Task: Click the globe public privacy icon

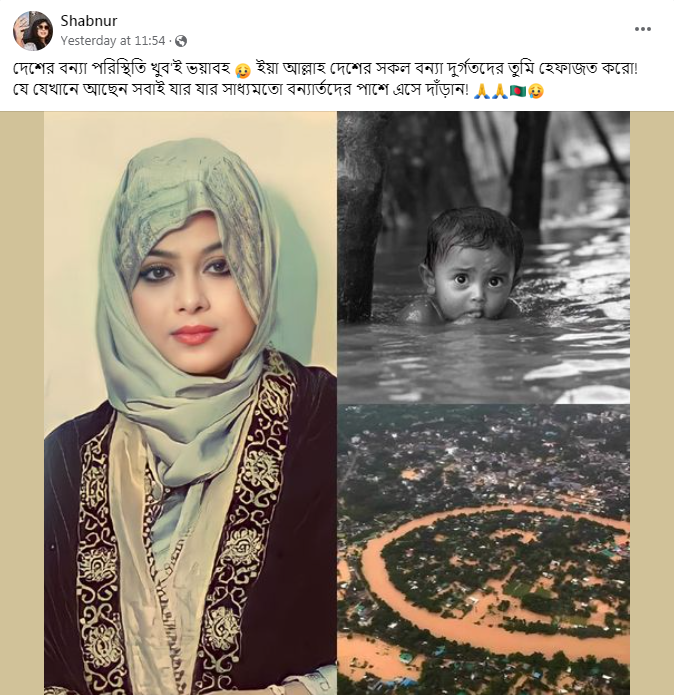Action: [x=181, y=42]
